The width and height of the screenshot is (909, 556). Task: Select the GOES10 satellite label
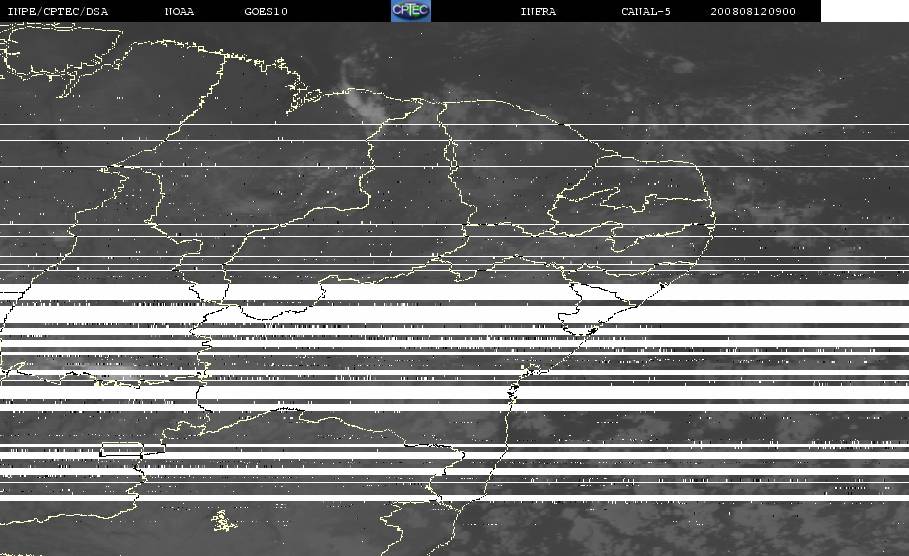point(266,12)
